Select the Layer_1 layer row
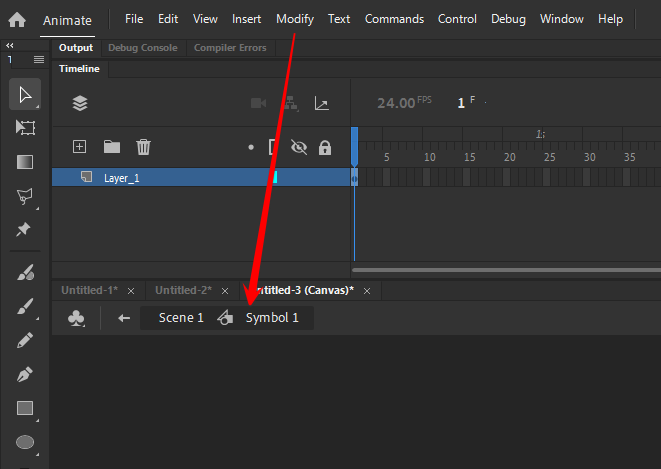The image size is (661, 469). [x=201, y=177]
